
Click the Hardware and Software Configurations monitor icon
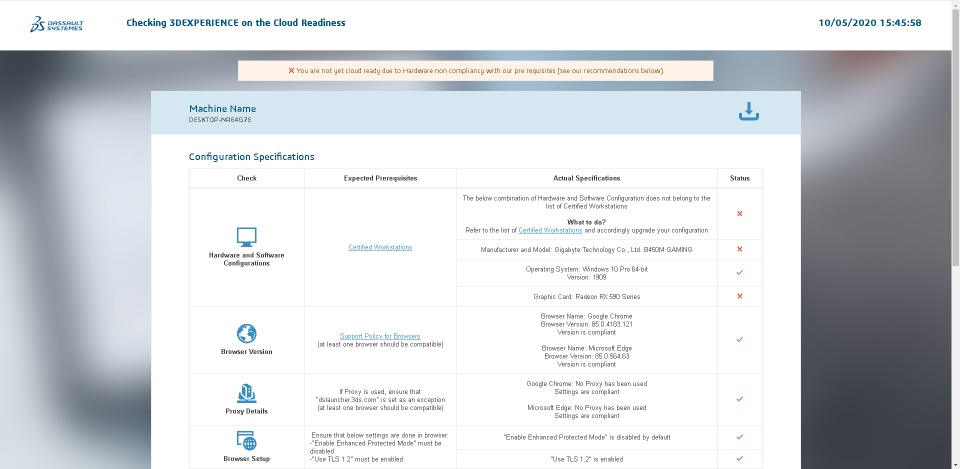coord(246,237)
